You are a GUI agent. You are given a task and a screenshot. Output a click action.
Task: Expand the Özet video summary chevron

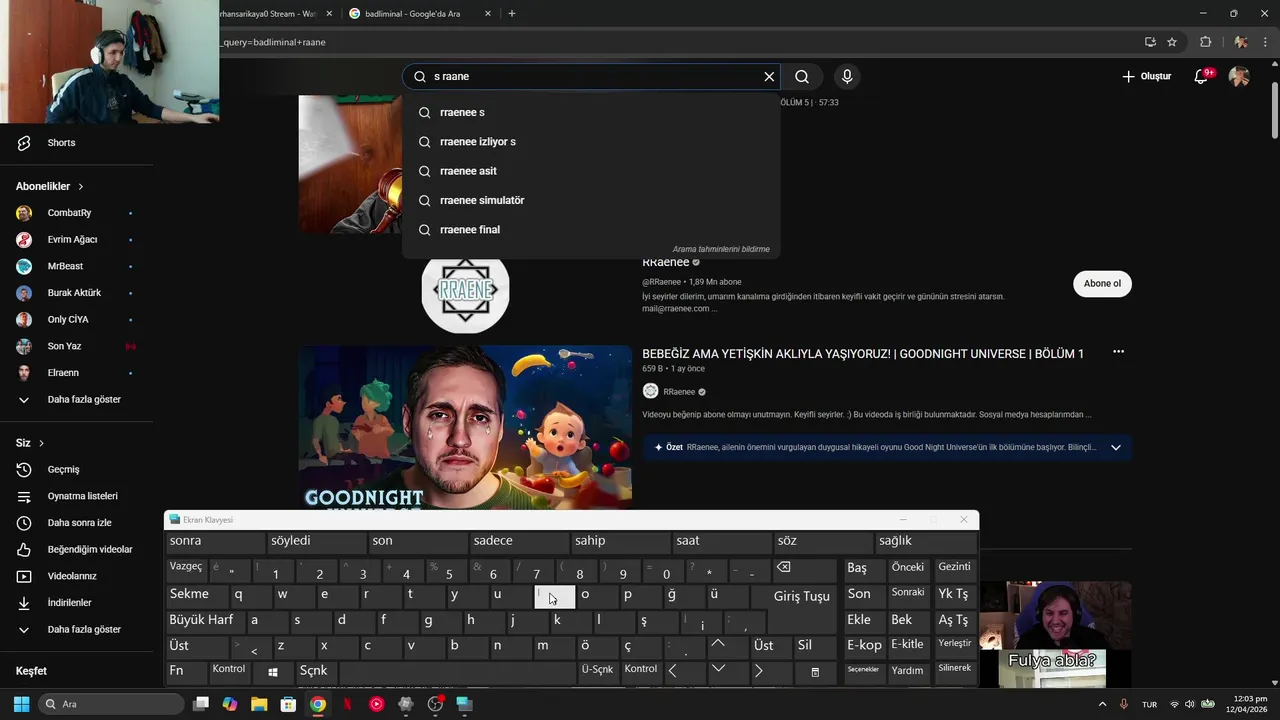(x=1116, y=447)
